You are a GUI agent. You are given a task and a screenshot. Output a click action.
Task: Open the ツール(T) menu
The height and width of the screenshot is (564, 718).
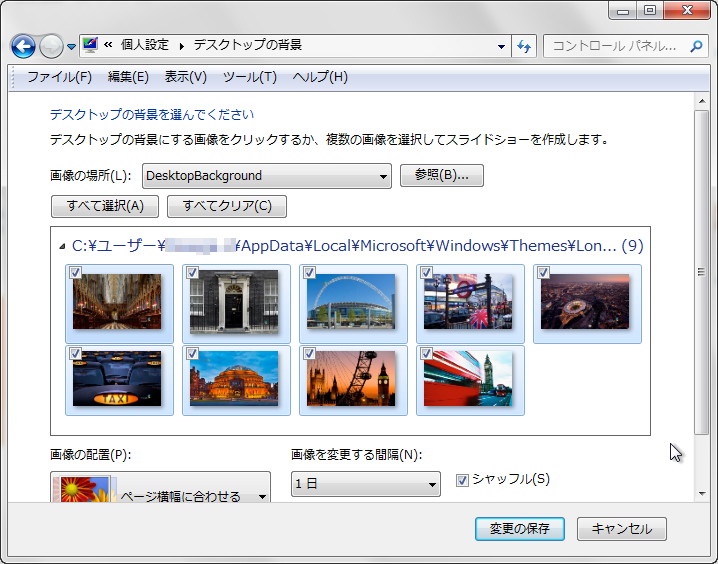pos(250,77)
